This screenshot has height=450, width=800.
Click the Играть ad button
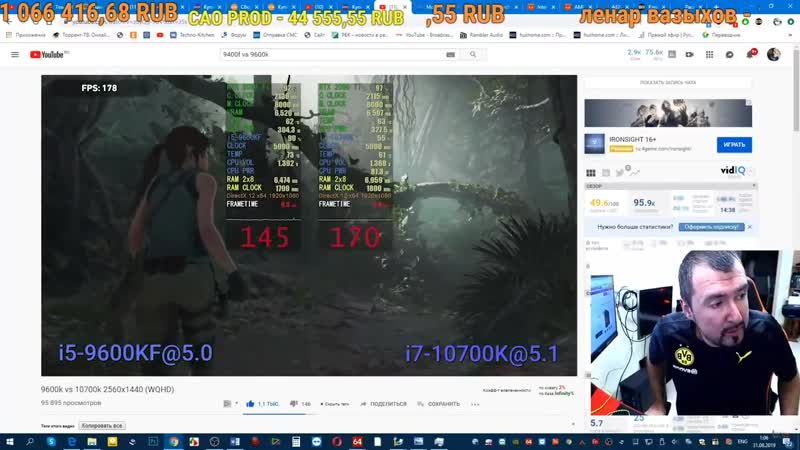click(734, 145)
